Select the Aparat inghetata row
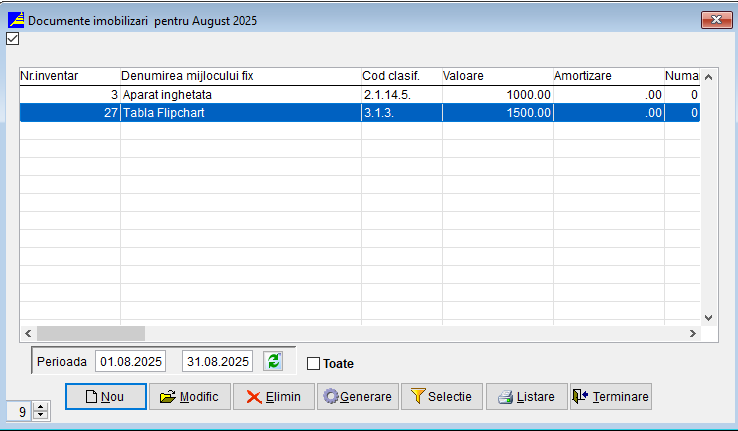The height and width of the screenshot is (431, 738). point(240,95)
